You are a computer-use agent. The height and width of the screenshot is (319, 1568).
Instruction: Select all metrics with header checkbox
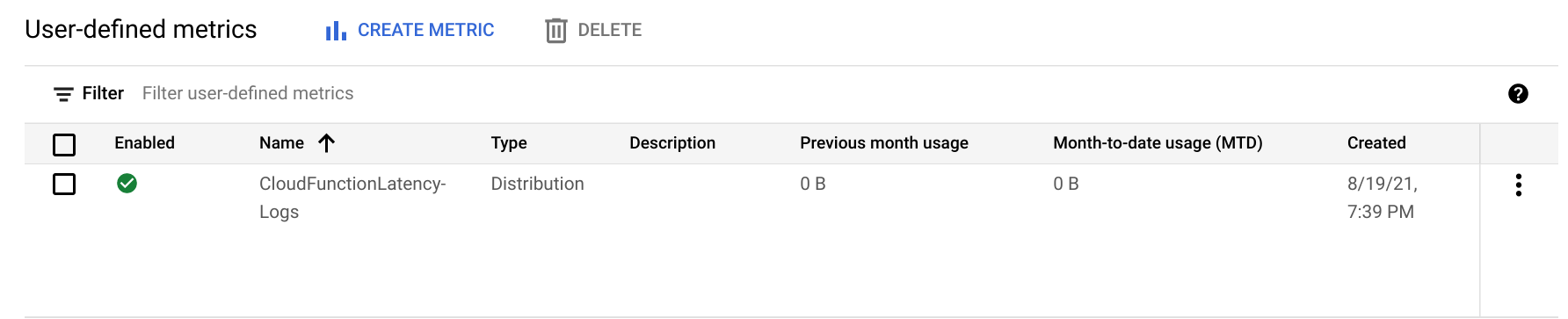point(64,144)
